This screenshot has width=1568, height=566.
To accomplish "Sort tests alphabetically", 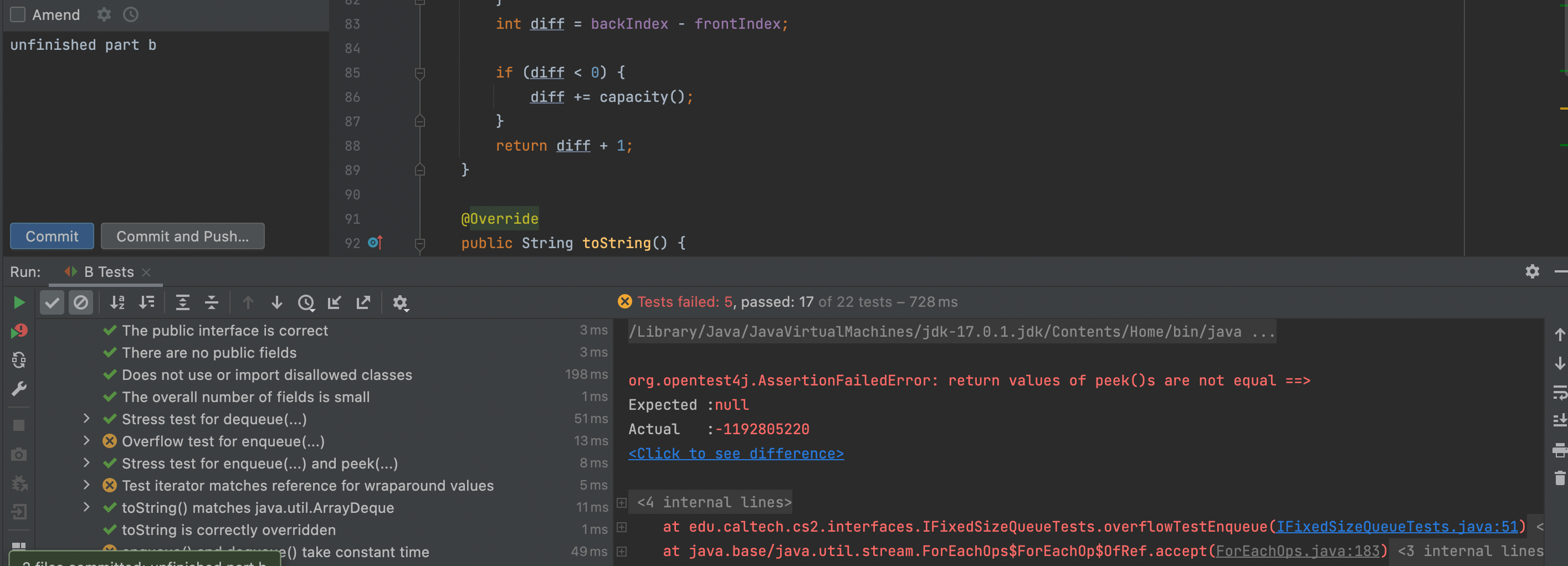I will click(x=117, y=302).
